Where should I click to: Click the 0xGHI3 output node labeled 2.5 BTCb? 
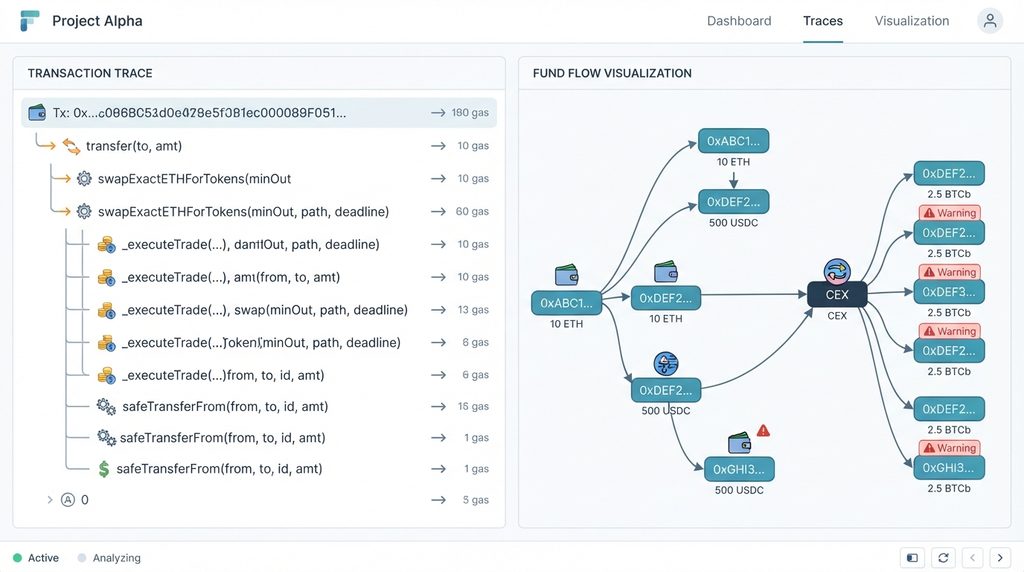tap(949, 468)
